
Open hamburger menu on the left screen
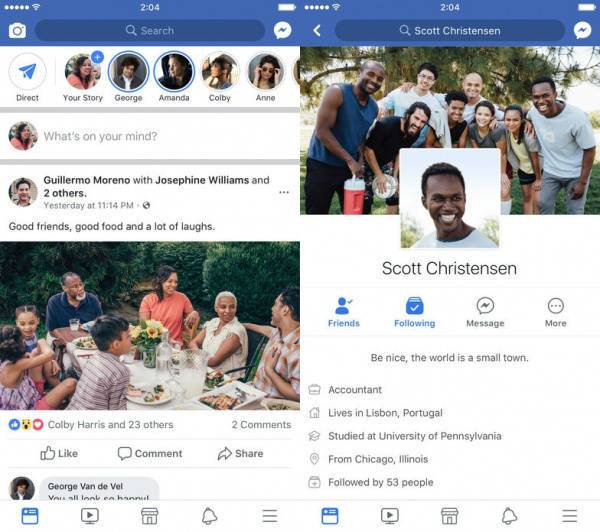(269, 516)
